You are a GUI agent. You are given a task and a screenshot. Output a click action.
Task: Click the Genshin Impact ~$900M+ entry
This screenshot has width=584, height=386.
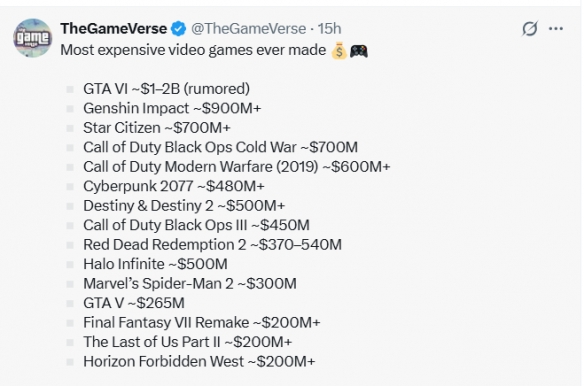pos(172,108)
